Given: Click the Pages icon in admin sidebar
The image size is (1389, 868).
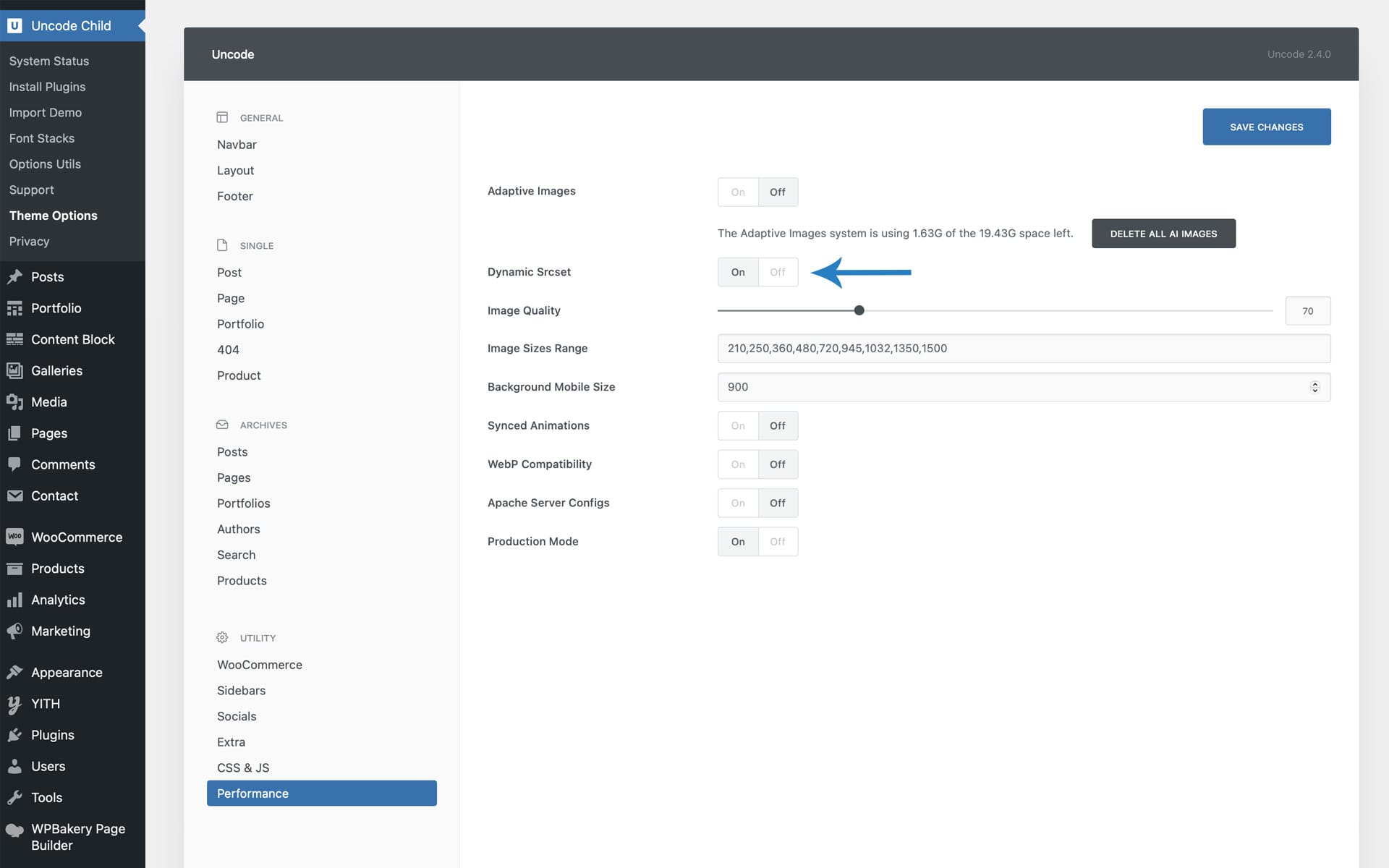Looking at the screenshot, I should pyautogui.click(x=14, y=433).
